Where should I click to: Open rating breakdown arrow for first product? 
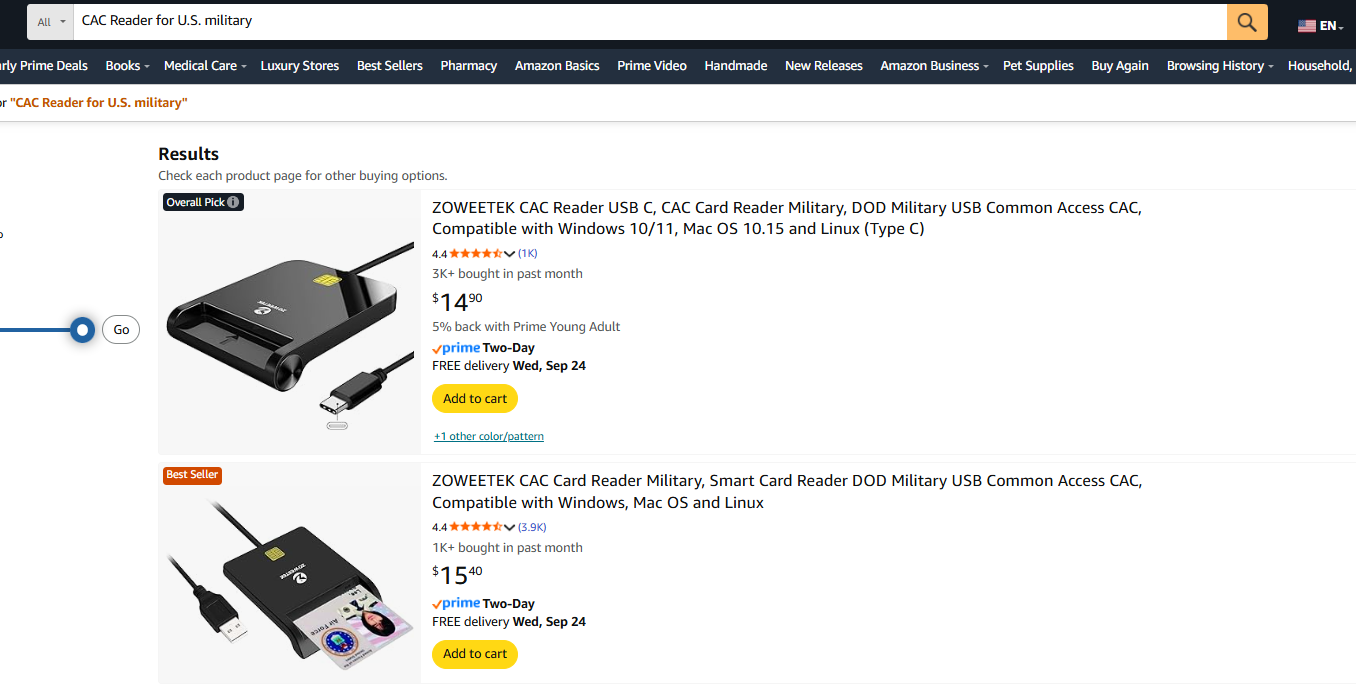coord(510,254)
